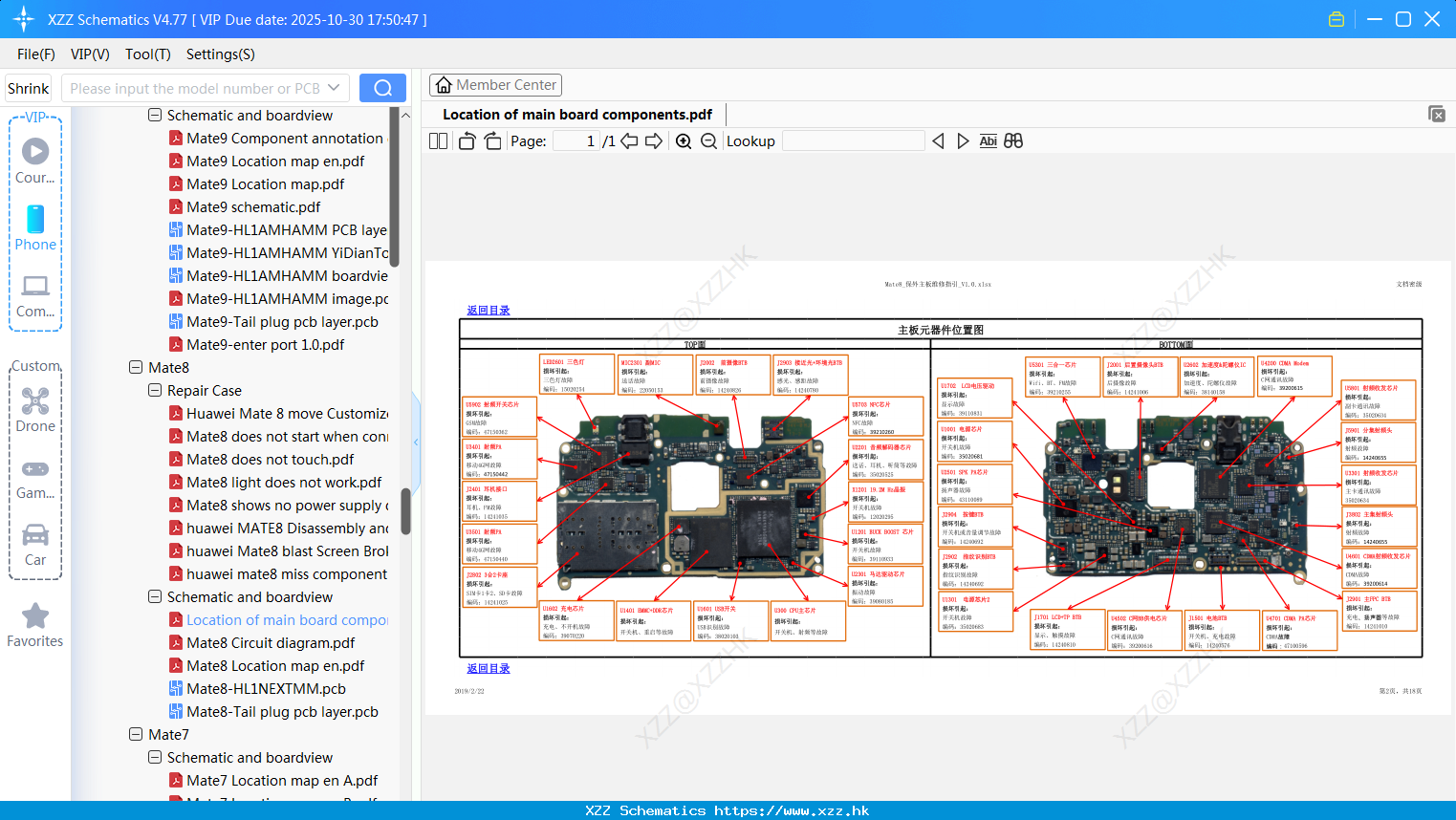Open Favorites in sidebar

tap(35, 625)
